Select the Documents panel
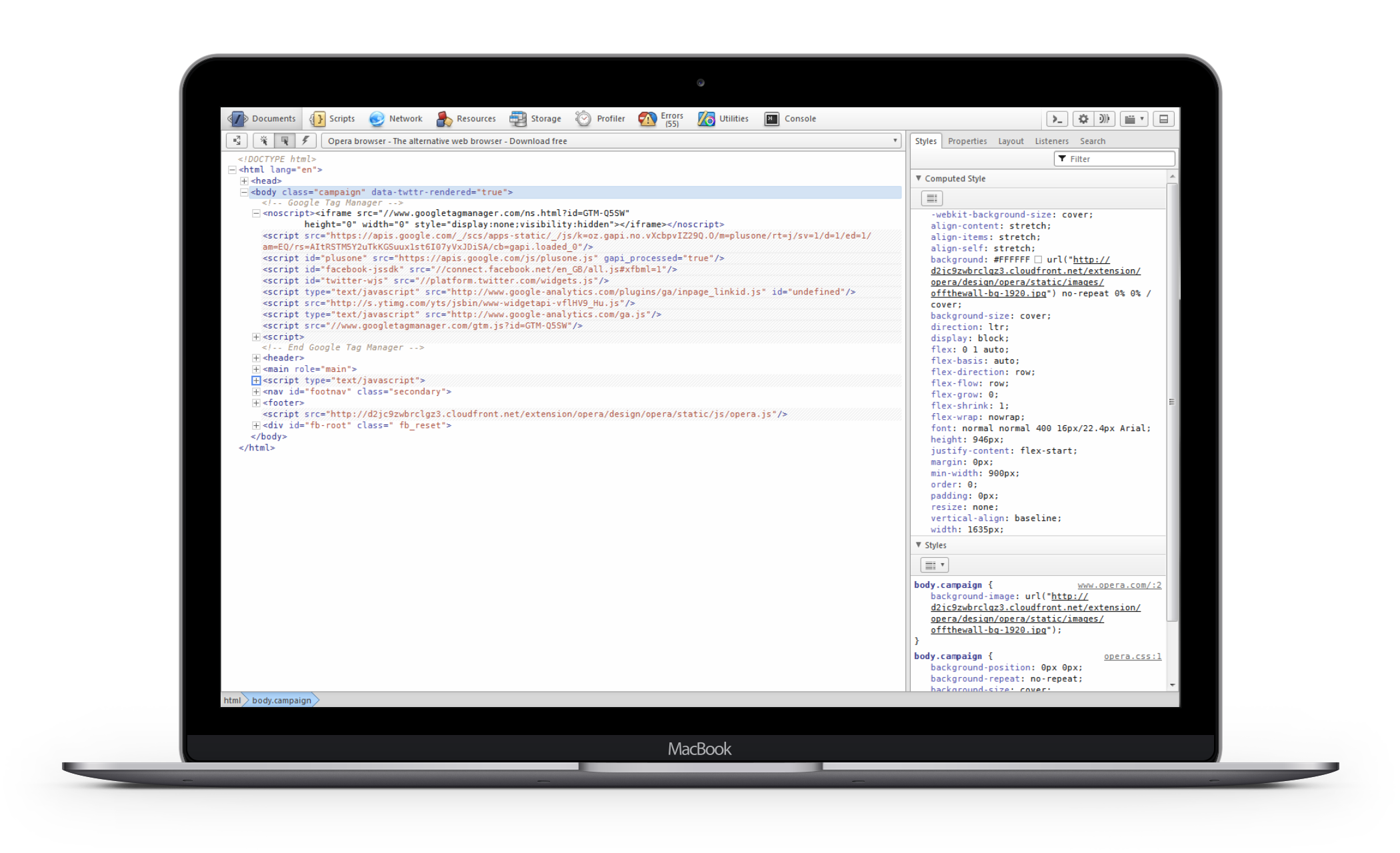The image size is (1400, 853). [262, 119]
